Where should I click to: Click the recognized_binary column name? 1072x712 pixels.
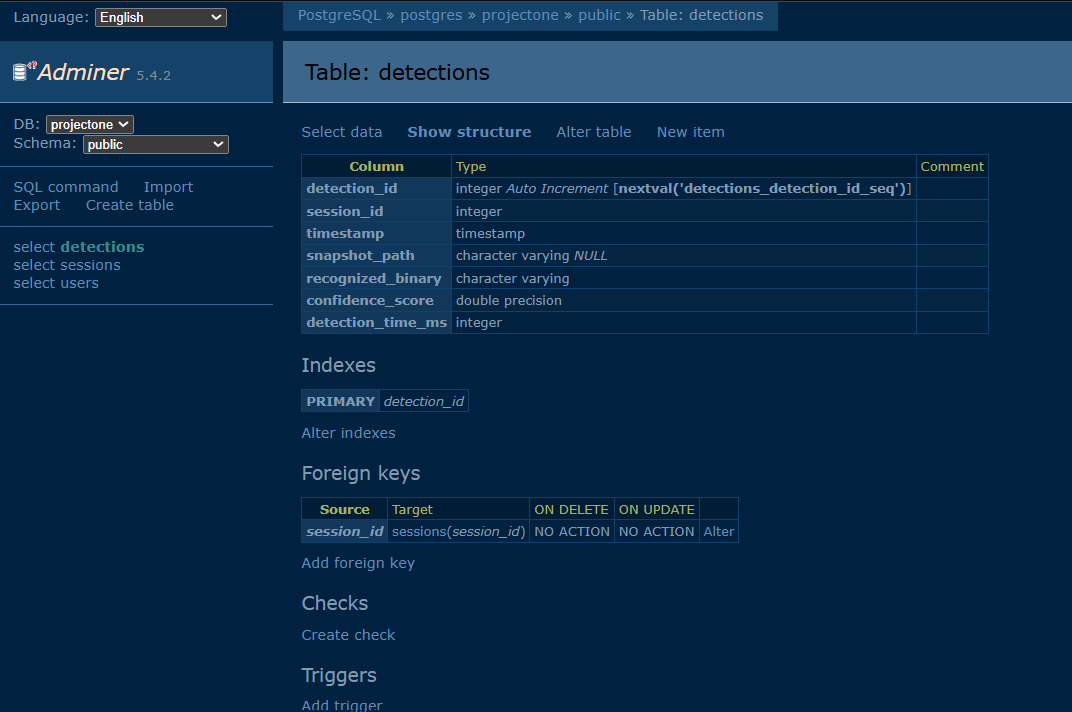click(x=374, y=278)
